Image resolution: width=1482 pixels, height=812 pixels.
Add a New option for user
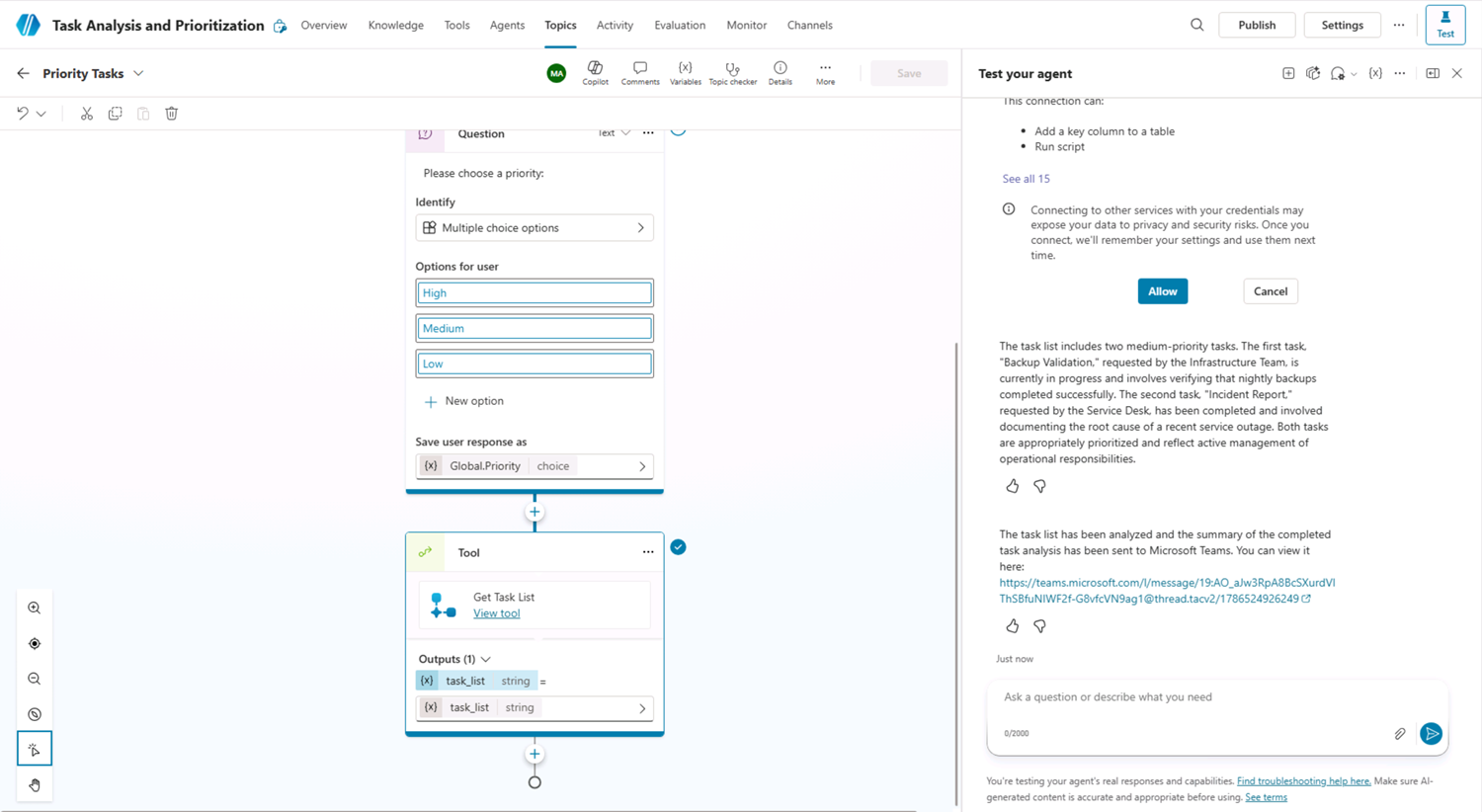pyautogui.click(x=464, y=401)
